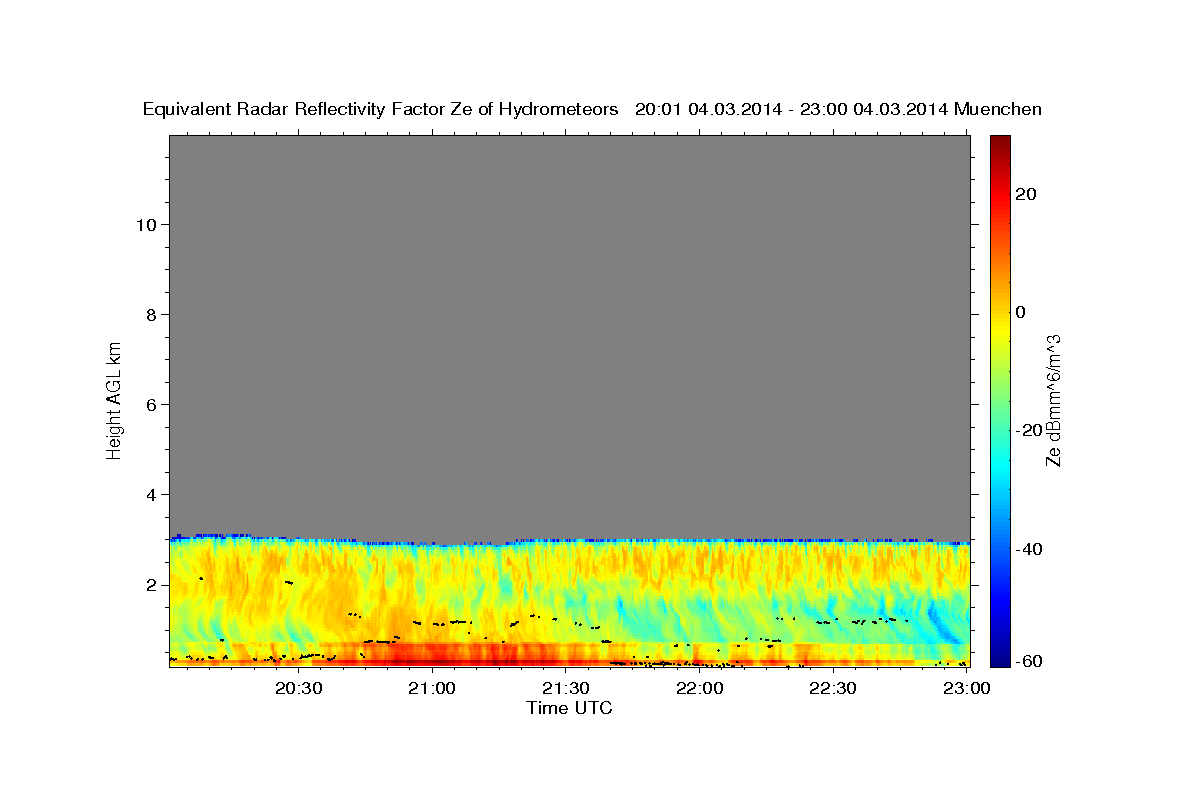This screenshot has width=1200, height=800.
Task: Click the colorbar value -20
Action: click(x=1027, y=430)
